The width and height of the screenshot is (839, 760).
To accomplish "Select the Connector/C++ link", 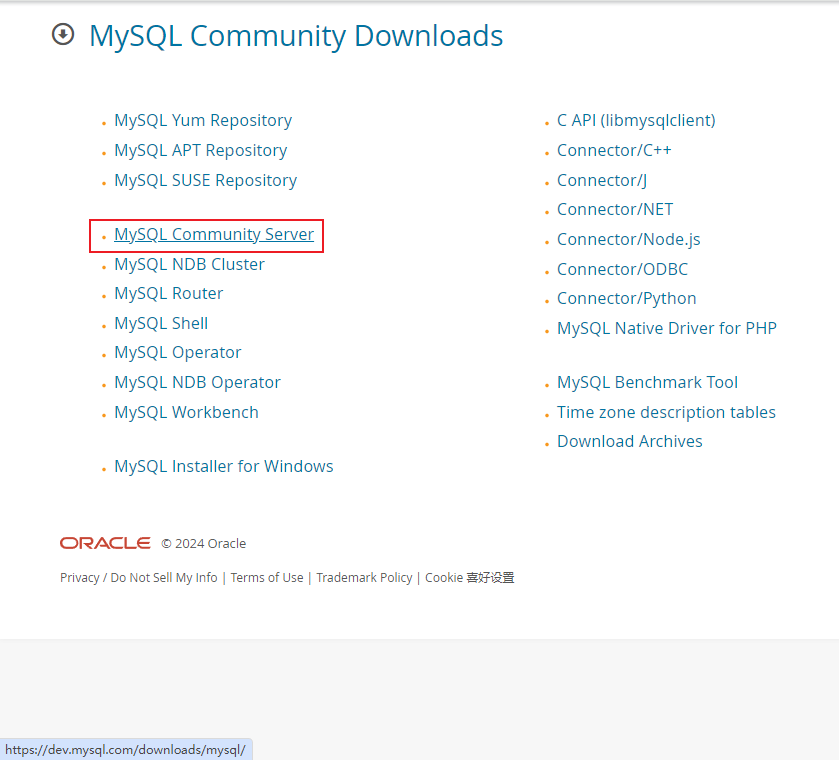I will tap(614, 150).
